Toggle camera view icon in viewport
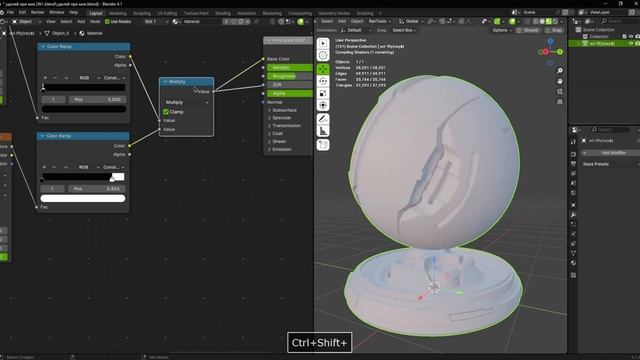640x360 pixels. [560, 91]
